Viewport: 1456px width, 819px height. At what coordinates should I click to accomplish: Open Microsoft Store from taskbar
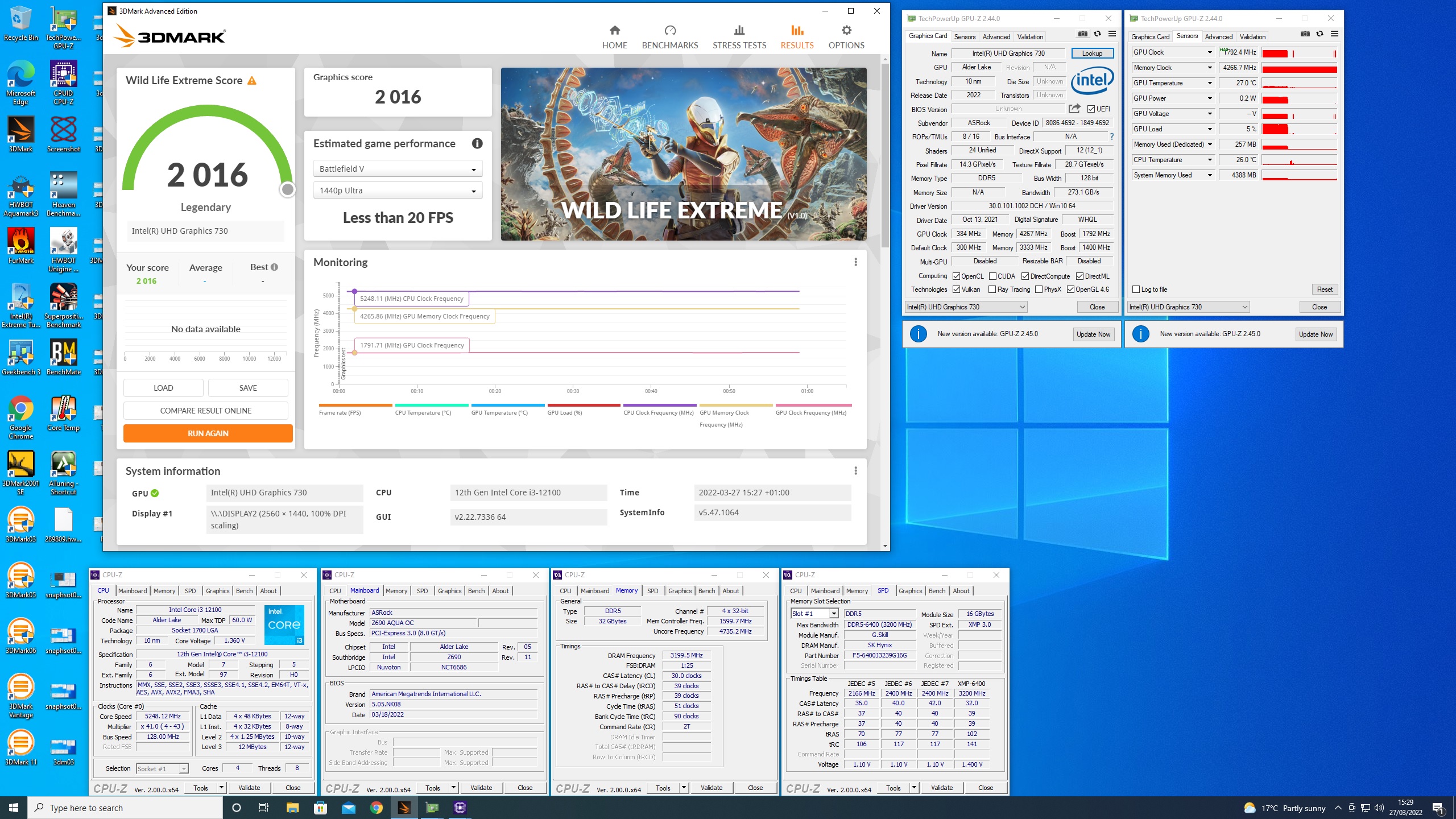click(x=320, y=808)
